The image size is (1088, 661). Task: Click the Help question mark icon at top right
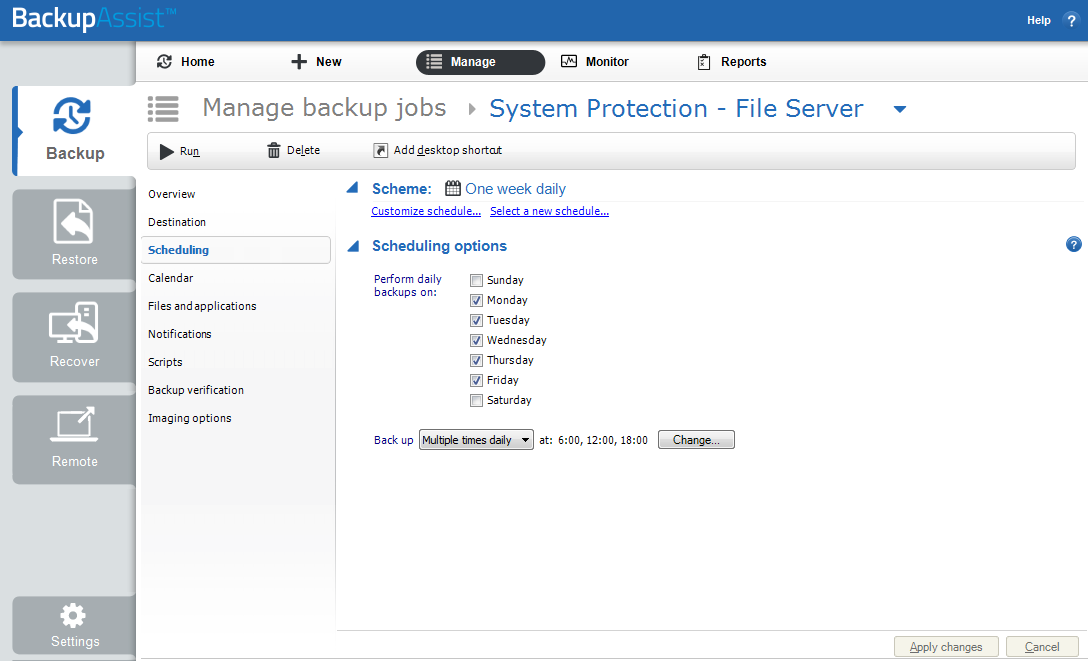pyautogui.click(x=1071, y=20)
